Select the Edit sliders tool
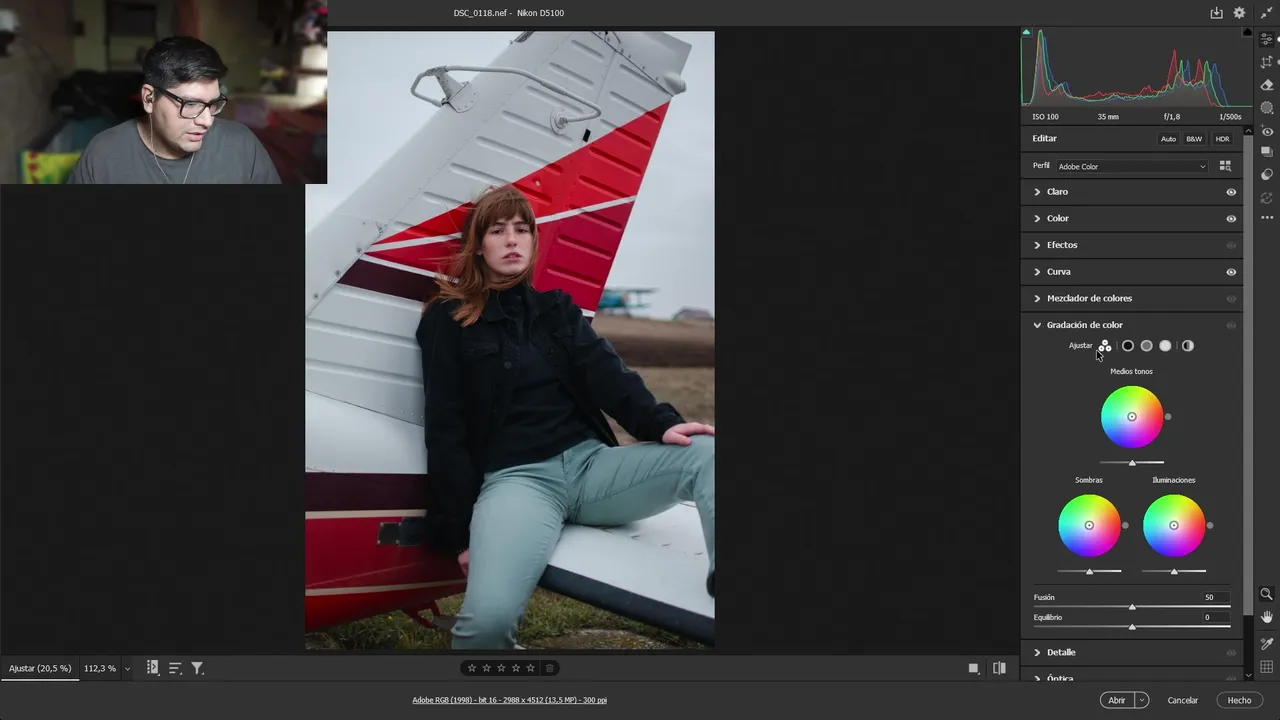This screenshot has height=720, width=1280. pyautogui.click(x=1267, y=40)
